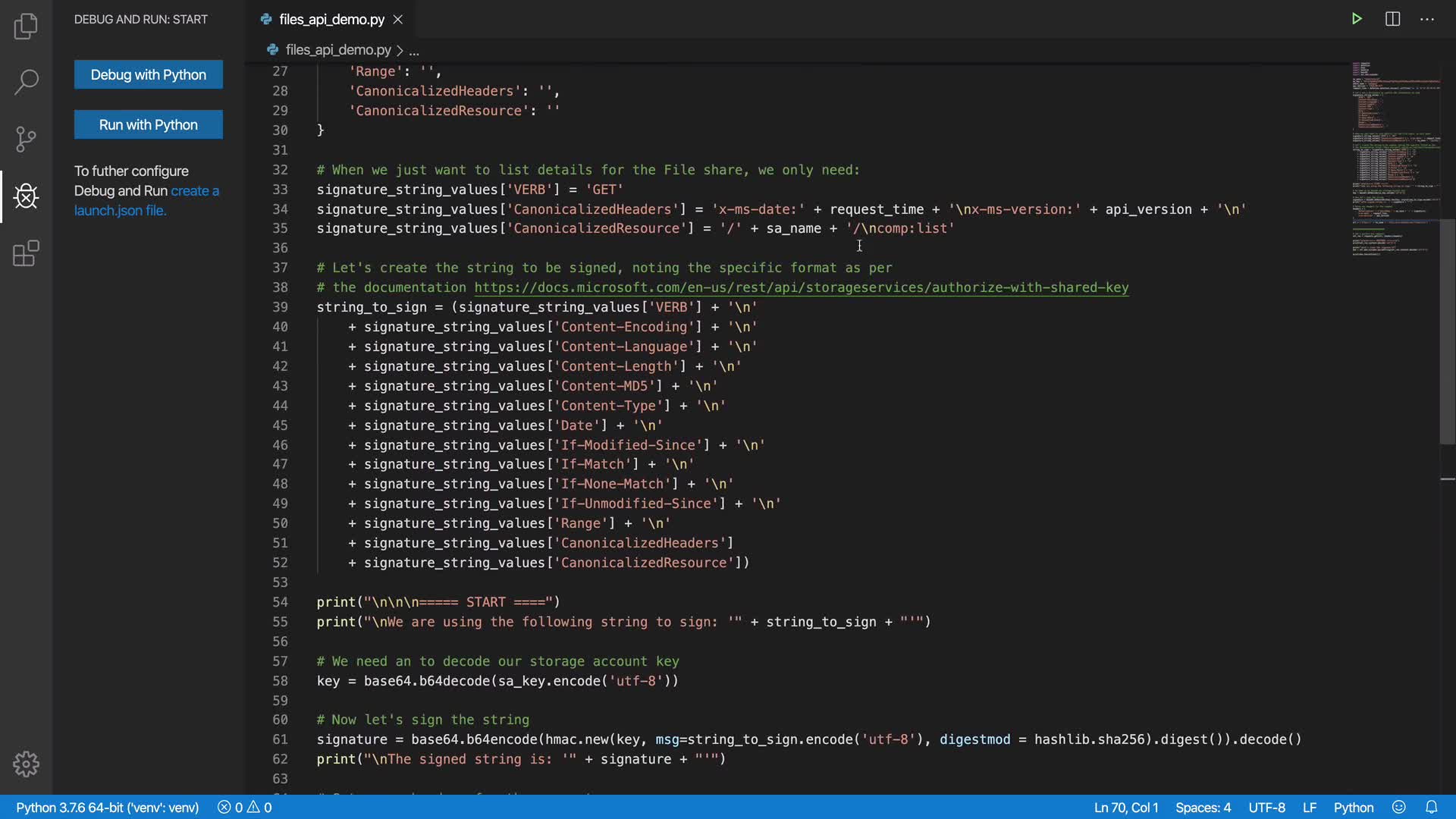
Task: Expand breadcrumb ellipsis after files_api_demo.py
Action: (414, 51)
